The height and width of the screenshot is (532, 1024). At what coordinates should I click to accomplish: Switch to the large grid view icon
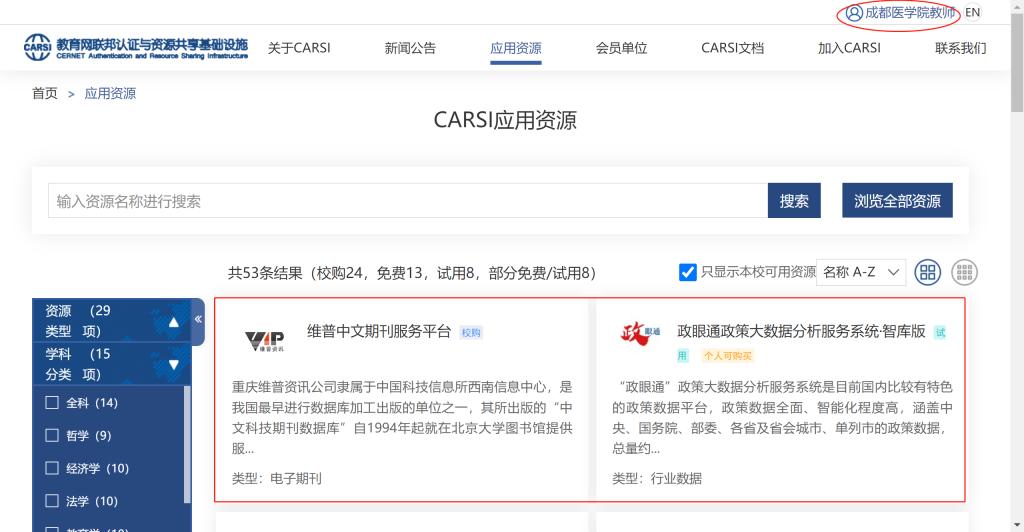(x=927, y=272)
